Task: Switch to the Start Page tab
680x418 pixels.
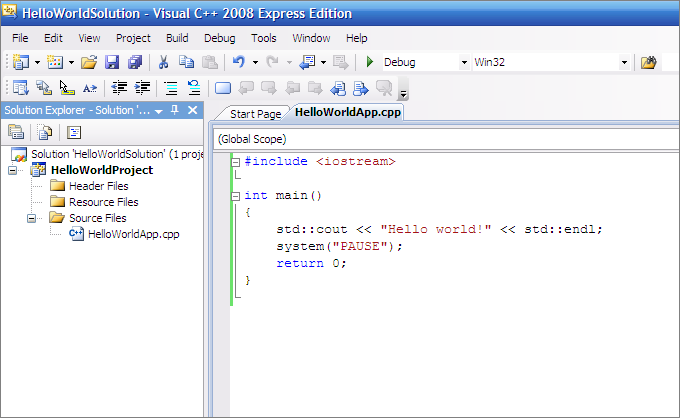Action: [255, 114]
